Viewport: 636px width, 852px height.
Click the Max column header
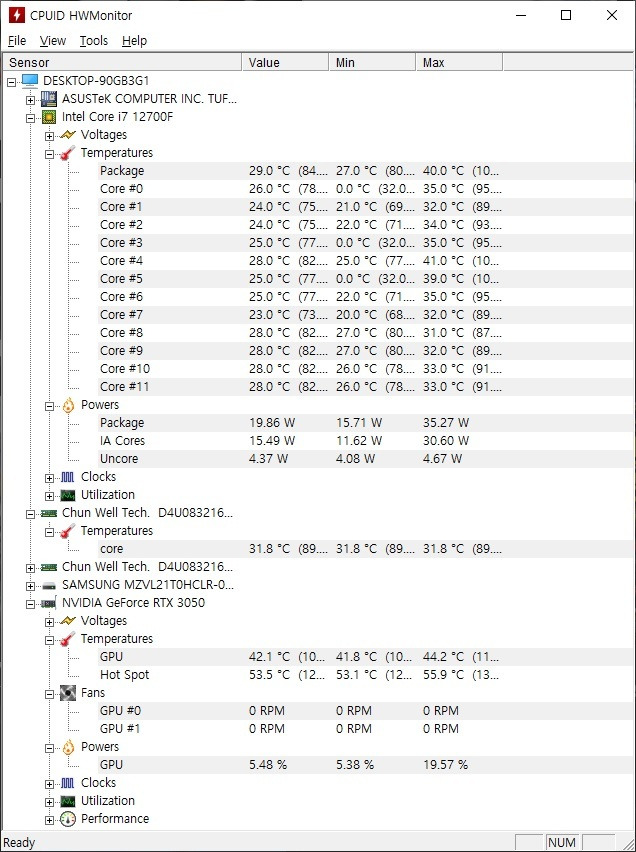tap(459, 62)
